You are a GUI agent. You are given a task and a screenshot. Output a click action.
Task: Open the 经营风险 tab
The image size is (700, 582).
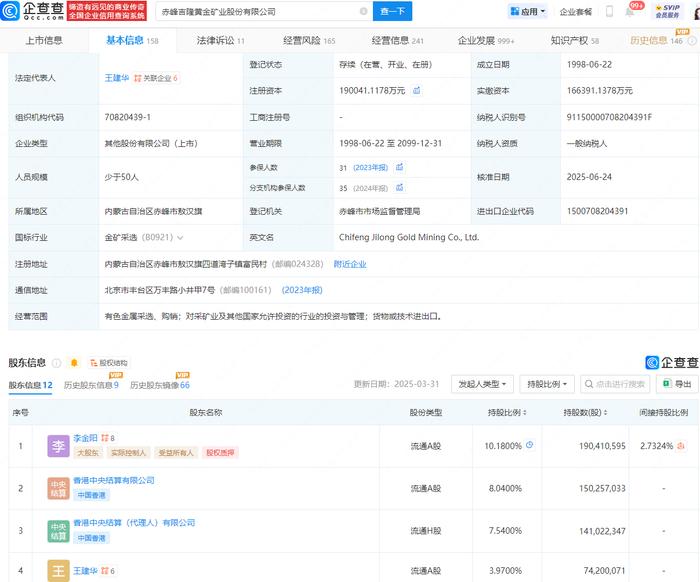[309, 41]
